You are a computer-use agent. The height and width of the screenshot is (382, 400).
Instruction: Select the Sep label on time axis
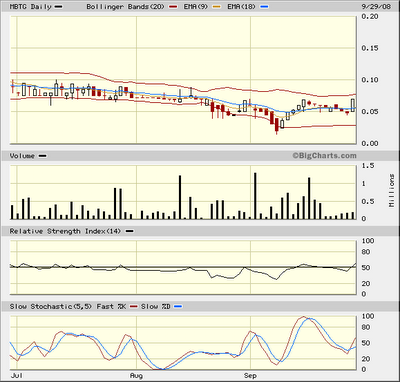pyautogui.click(x=250, y=376)
